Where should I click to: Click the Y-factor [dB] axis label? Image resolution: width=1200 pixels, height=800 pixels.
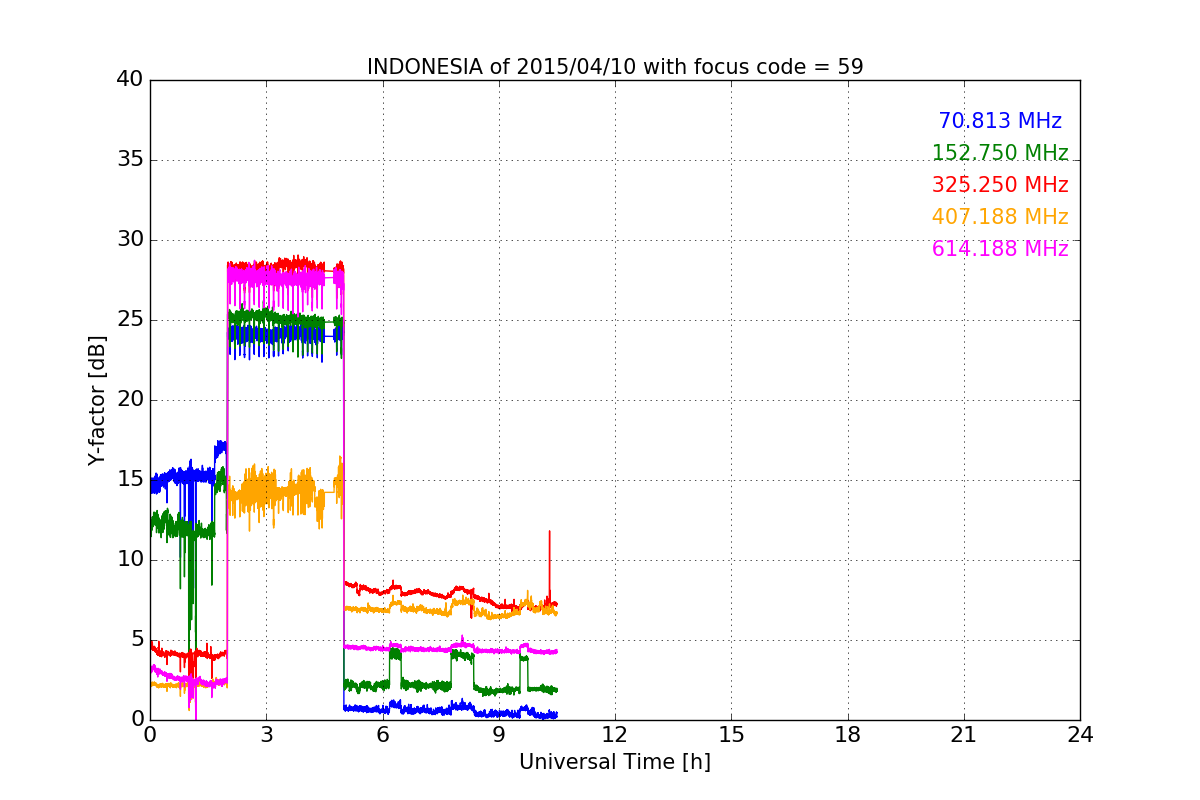(96, 400)
